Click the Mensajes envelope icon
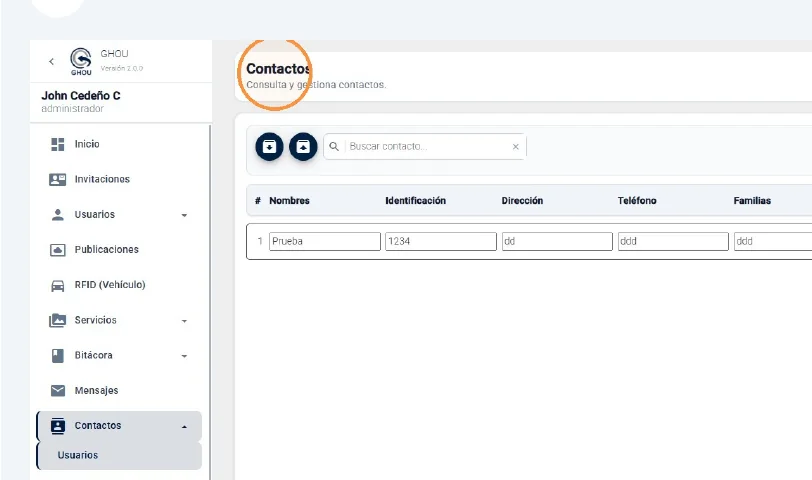 [x=57, y=390]
